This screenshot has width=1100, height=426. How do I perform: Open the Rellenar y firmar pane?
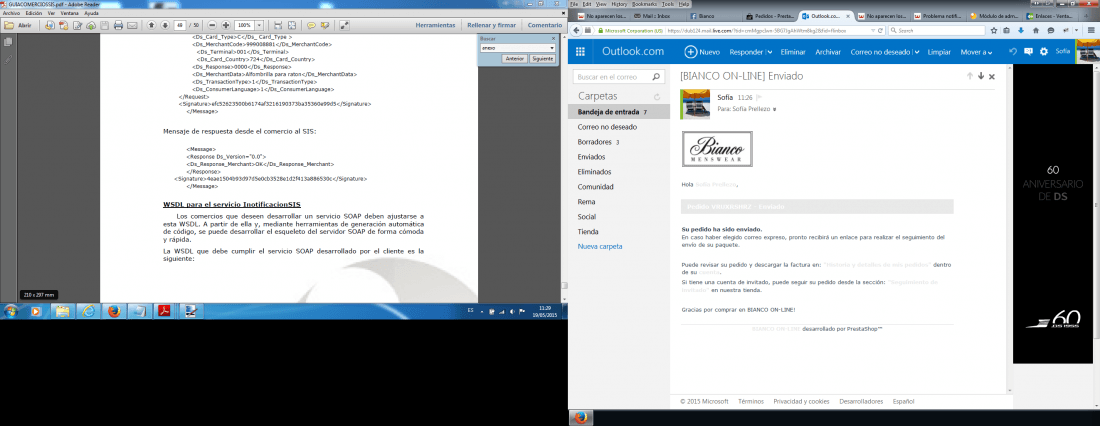[491, 25]
